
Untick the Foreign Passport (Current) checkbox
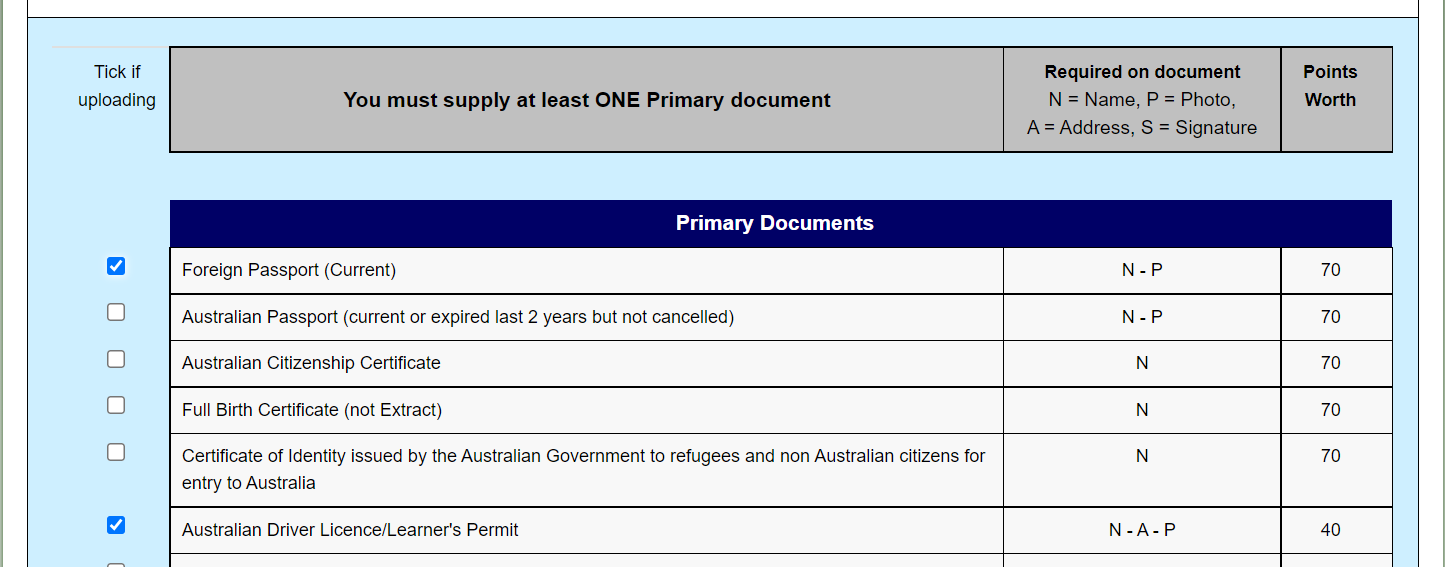tap(116, 266)
